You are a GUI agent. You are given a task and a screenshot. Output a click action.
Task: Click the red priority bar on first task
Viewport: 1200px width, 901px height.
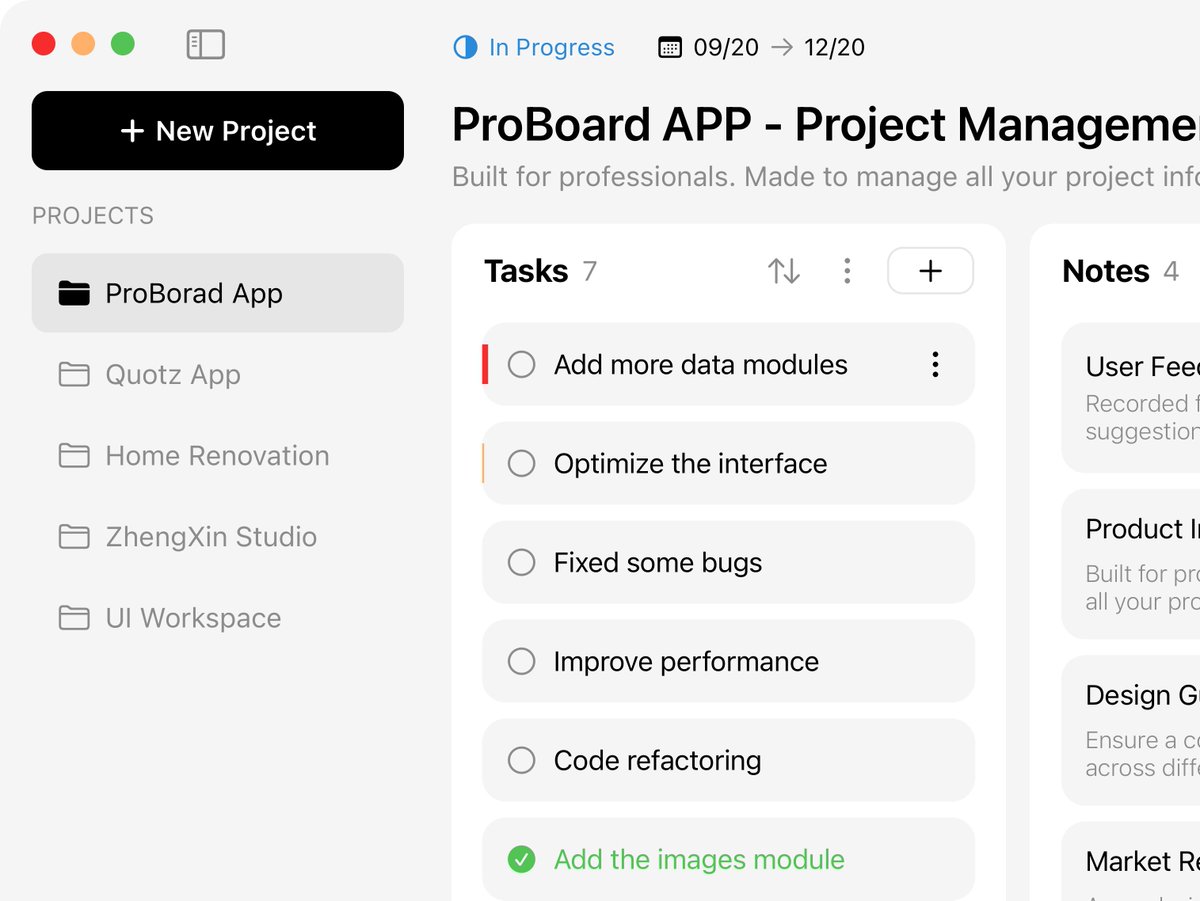(485, 364)
